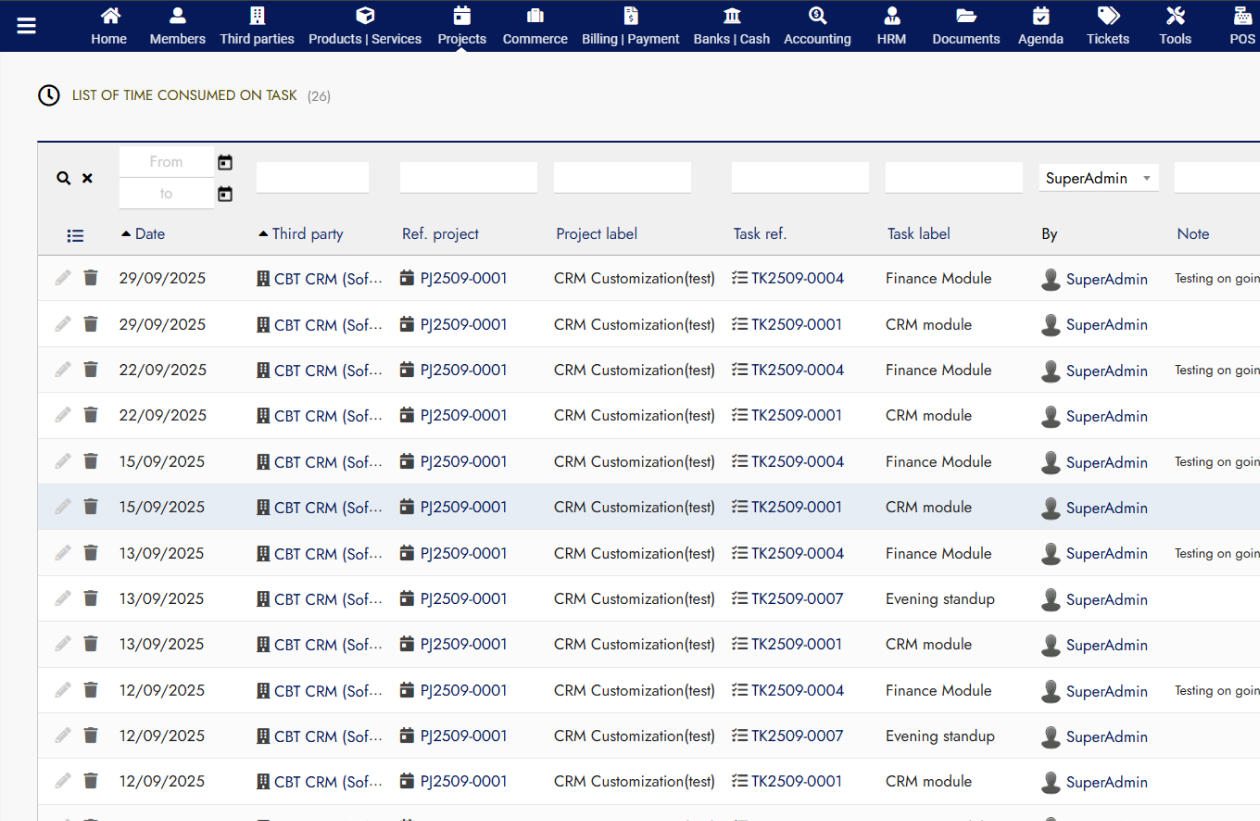Click the Task label filter field

click(953, 178)
